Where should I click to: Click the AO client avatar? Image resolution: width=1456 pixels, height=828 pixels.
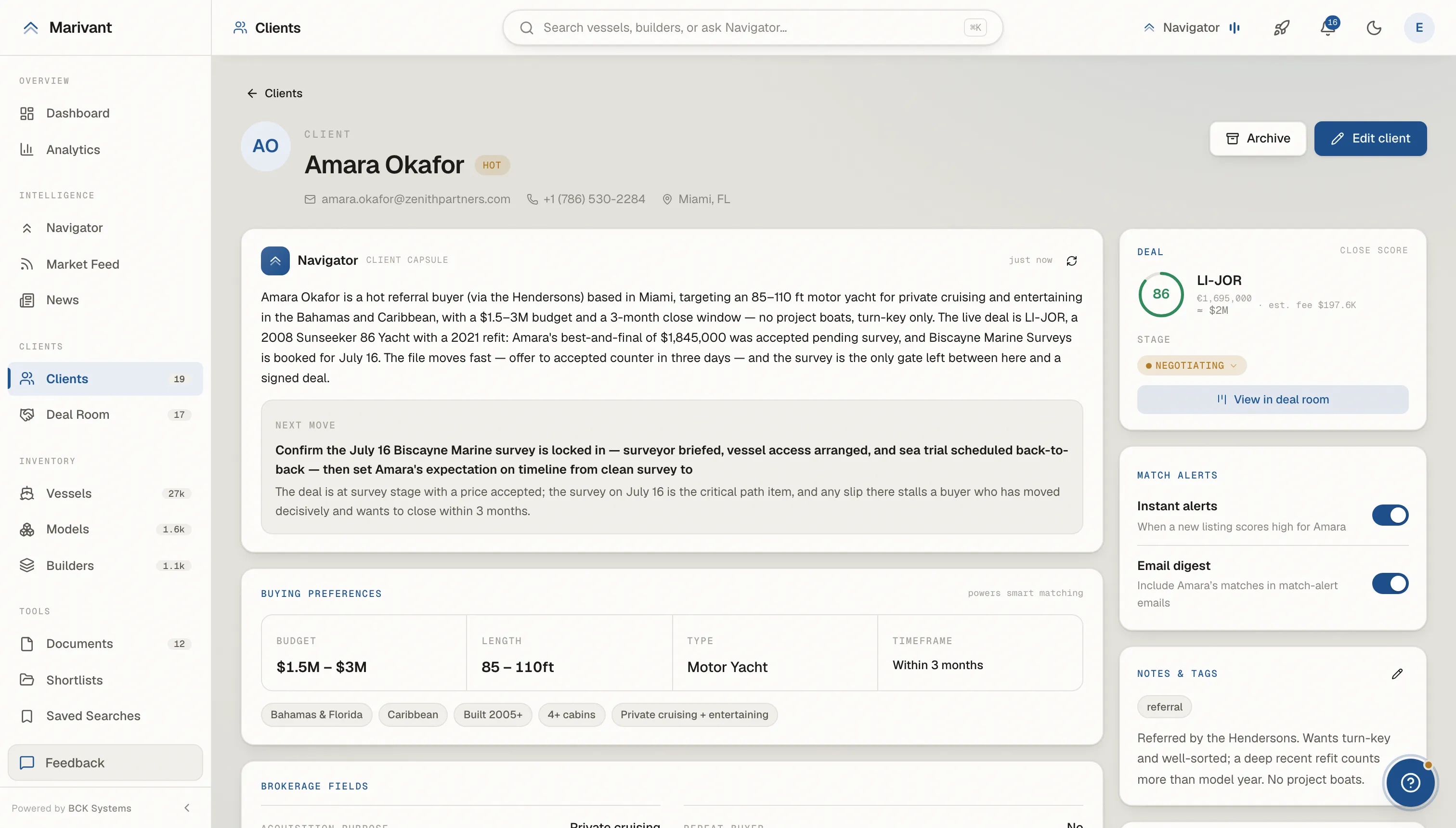(266, 146)
